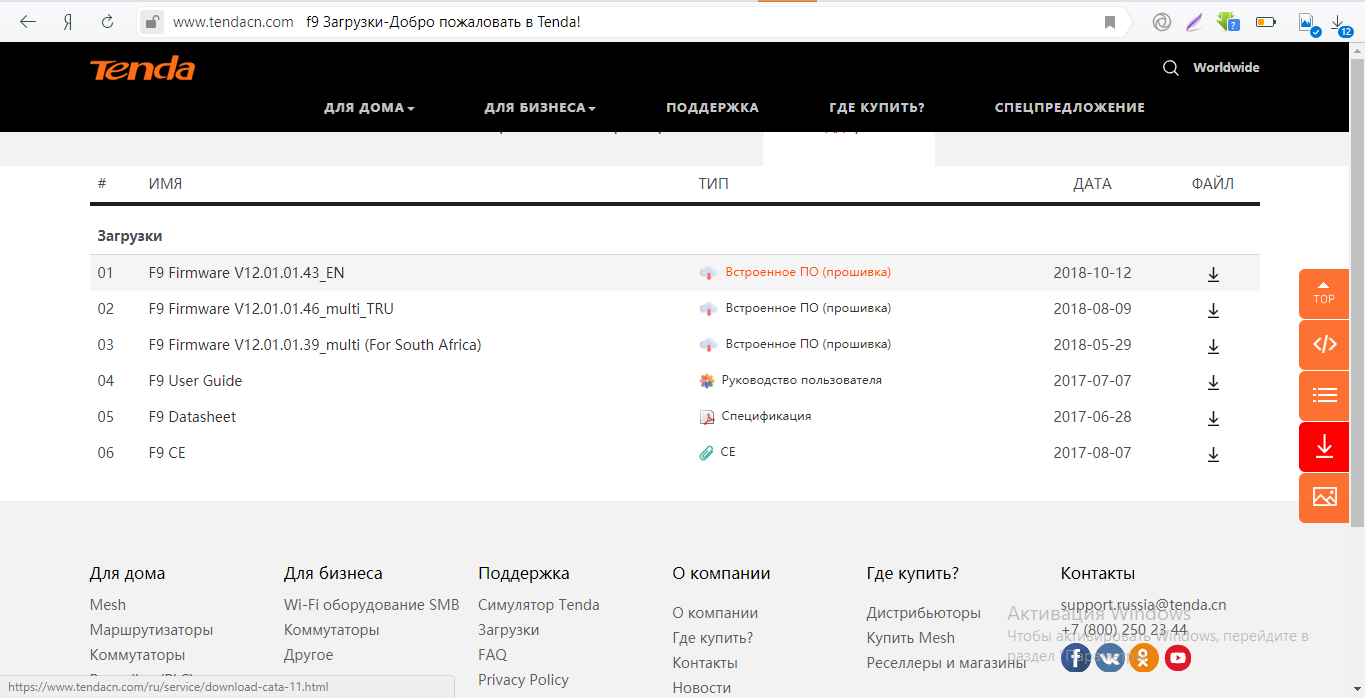
Task: Click the ТИП column header
Action: pos(713,184)
